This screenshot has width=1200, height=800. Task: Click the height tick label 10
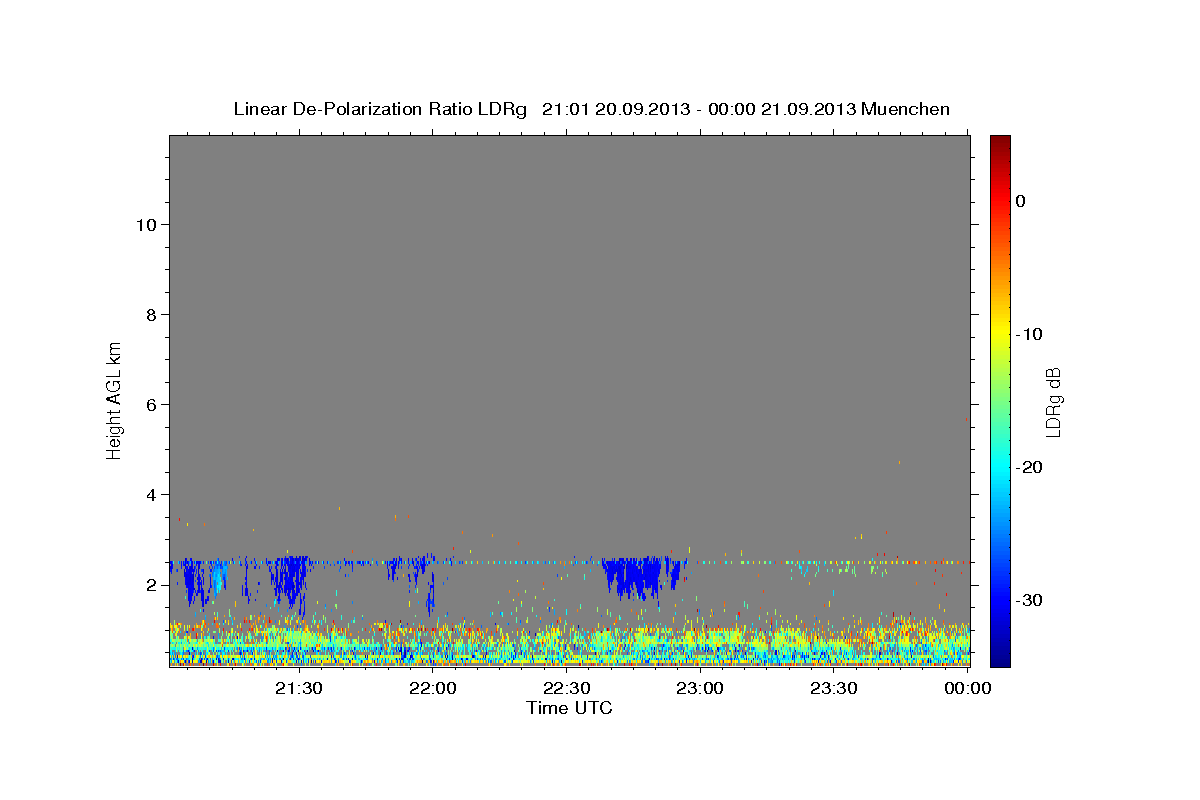click(146, 224)
